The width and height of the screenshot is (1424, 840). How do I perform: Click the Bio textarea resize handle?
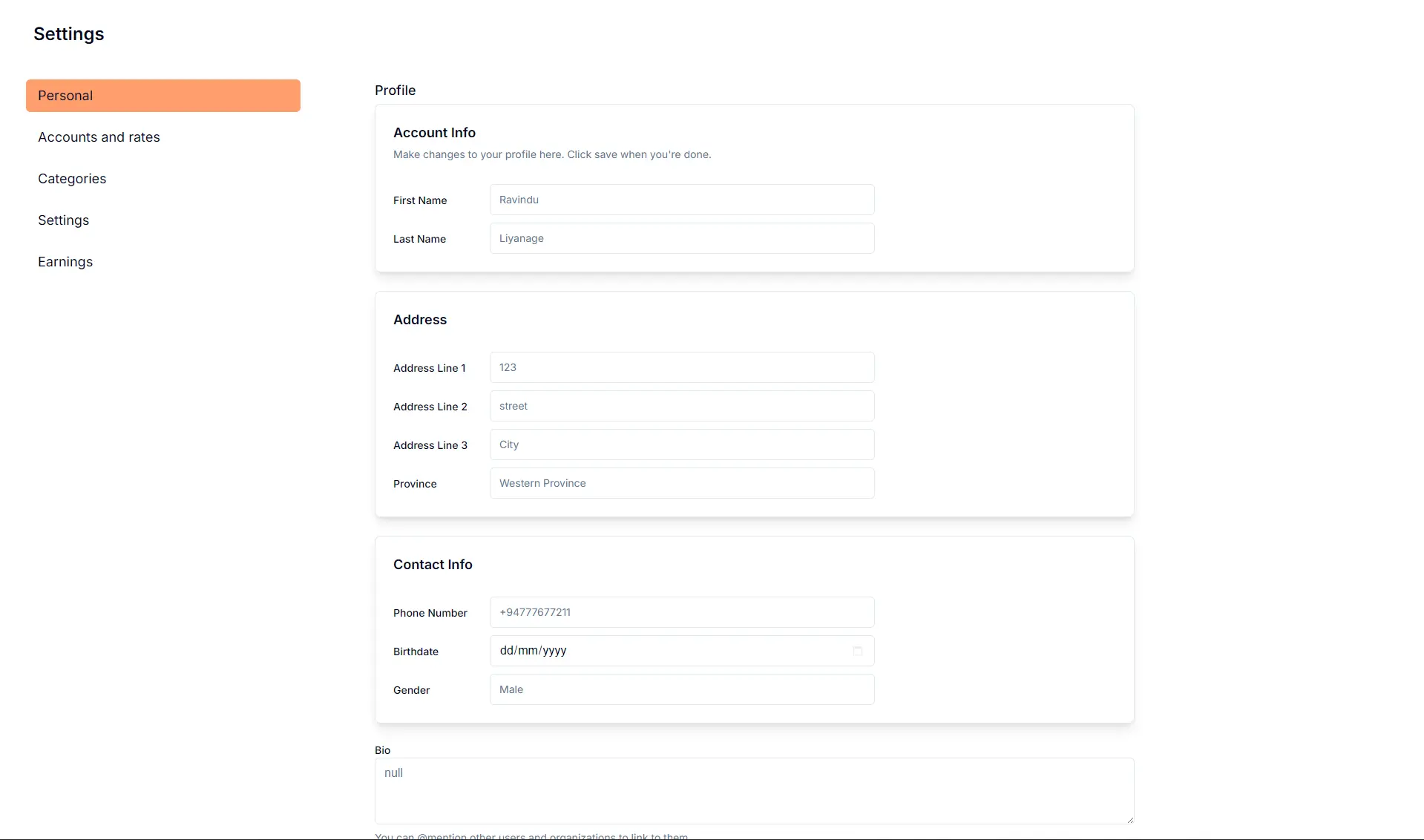point(1129,819)
